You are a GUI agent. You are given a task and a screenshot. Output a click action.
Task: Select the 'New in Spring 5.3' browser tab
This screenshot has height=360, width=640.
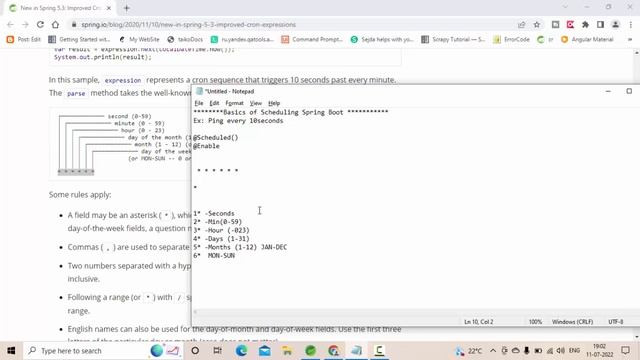(60, 8)
